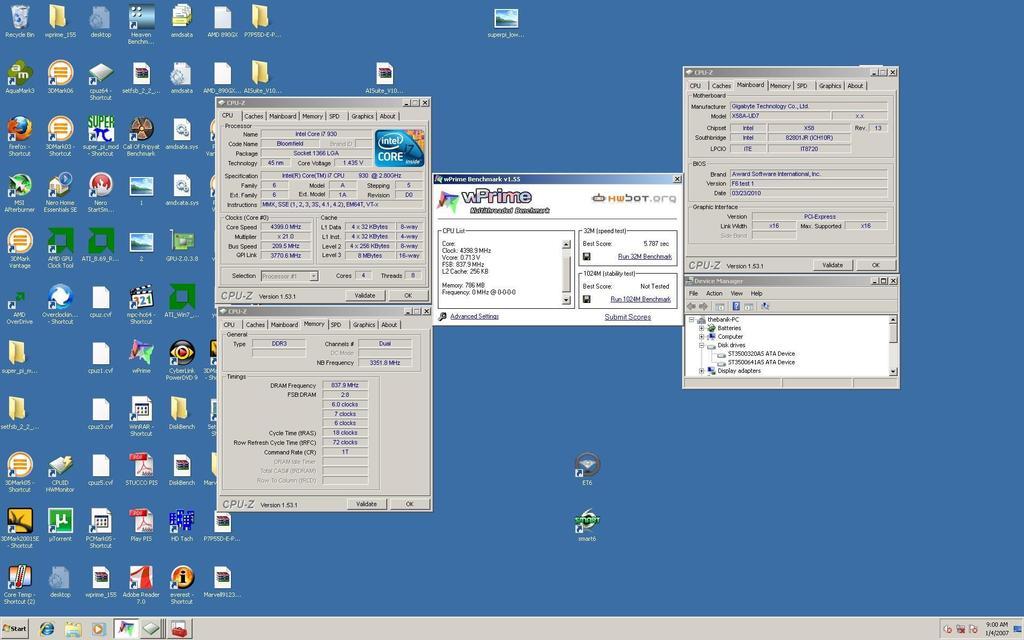
Task: Open the WinRAR shortcut on the desktop
Action: [141, 415]
